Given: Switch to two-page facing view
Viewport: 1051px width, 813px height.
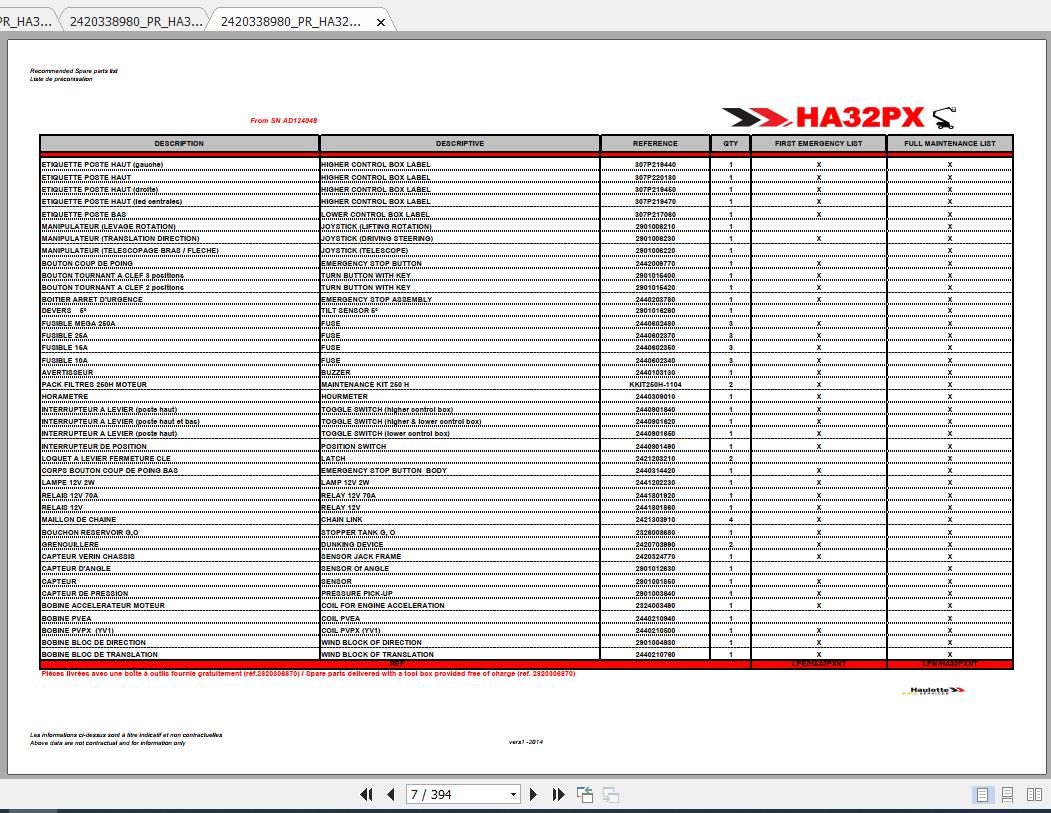Looking at the screenshot, I should pos(1034,794).
